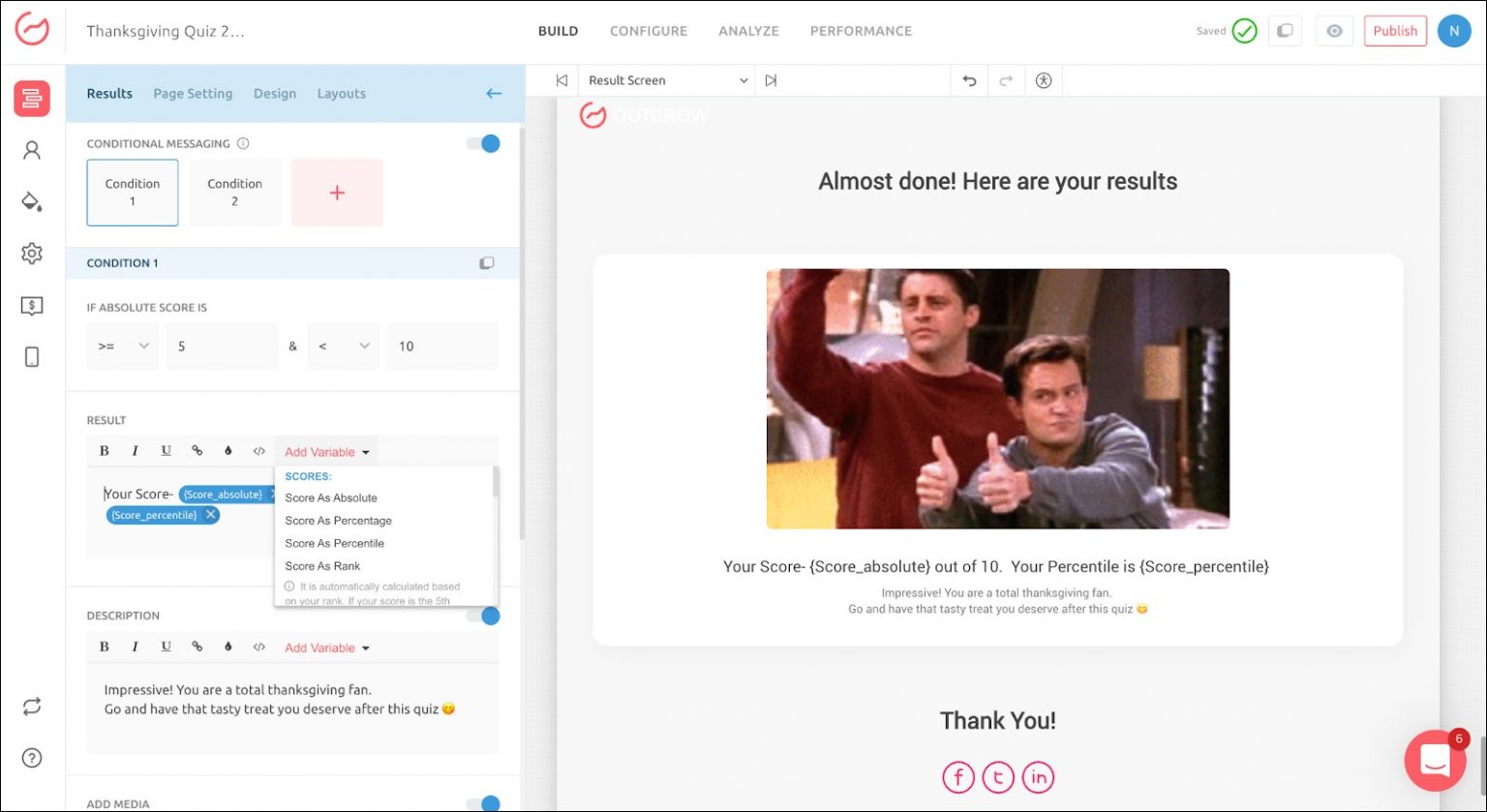Open the Result Screen page dropdown
This screenshot has width=1487, height=812.
click(668, 81)
